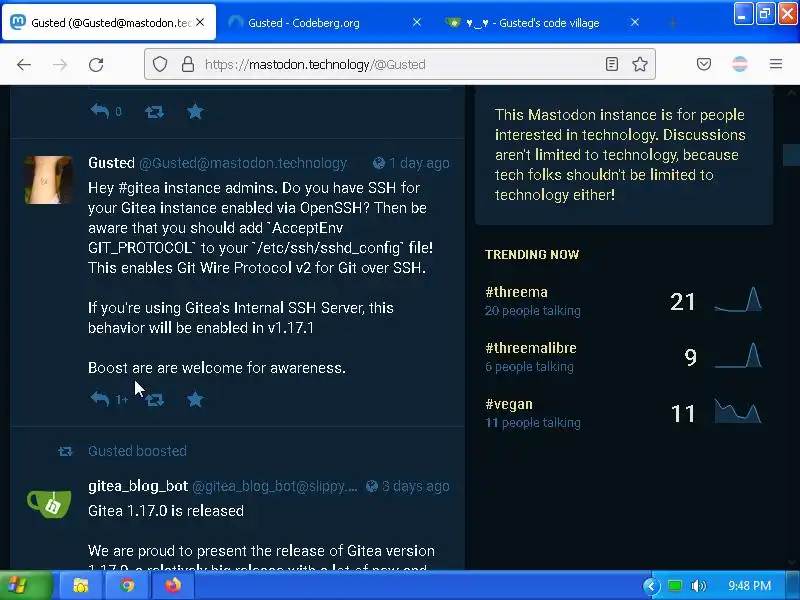Close the Gusted's code village tab
800x600 pixels.
(x=635, y=22)
